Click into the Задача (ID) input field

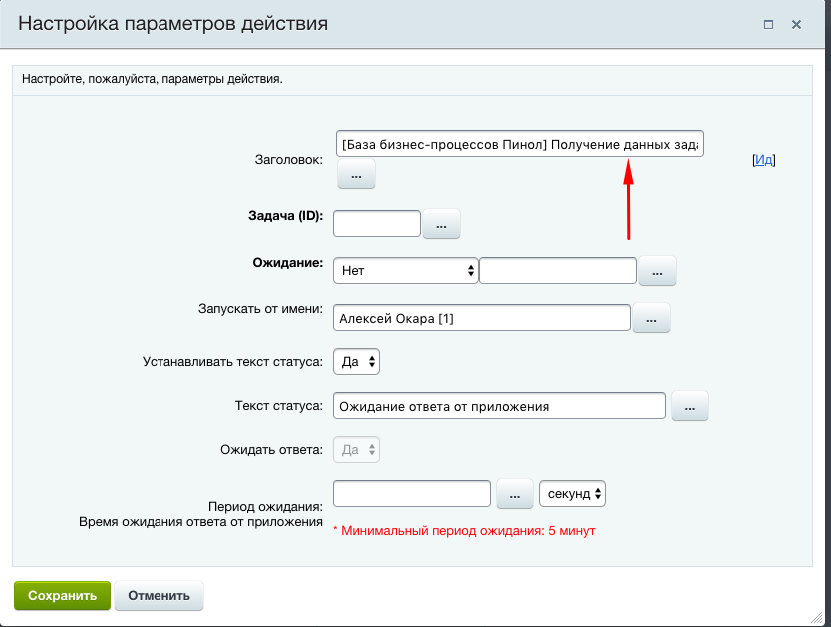(x=376, y=224)
